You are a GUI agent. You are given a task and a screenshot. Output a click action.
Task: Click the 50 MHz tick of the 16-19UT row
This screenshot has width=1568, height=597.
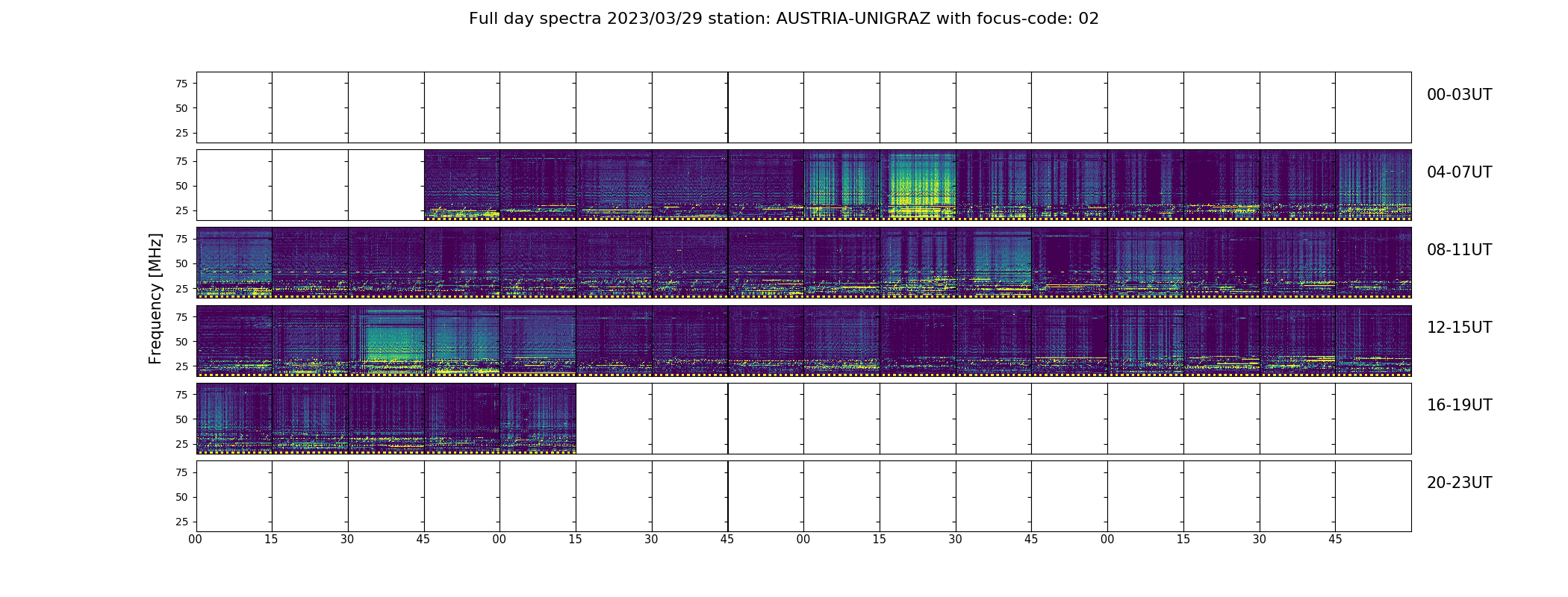(x=181, y=419)
